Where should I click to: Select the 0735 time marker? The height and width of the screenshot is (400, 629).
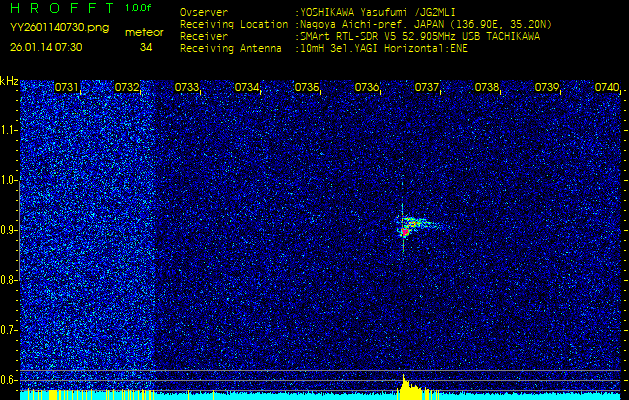pos(307,88)
